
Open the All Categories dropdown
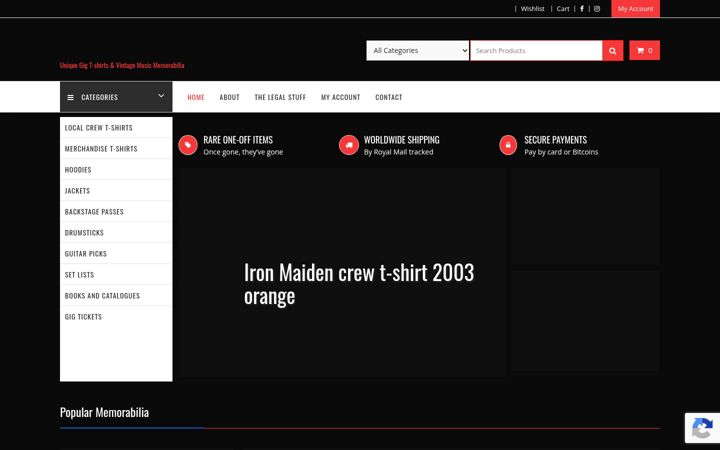click(417, 51)
